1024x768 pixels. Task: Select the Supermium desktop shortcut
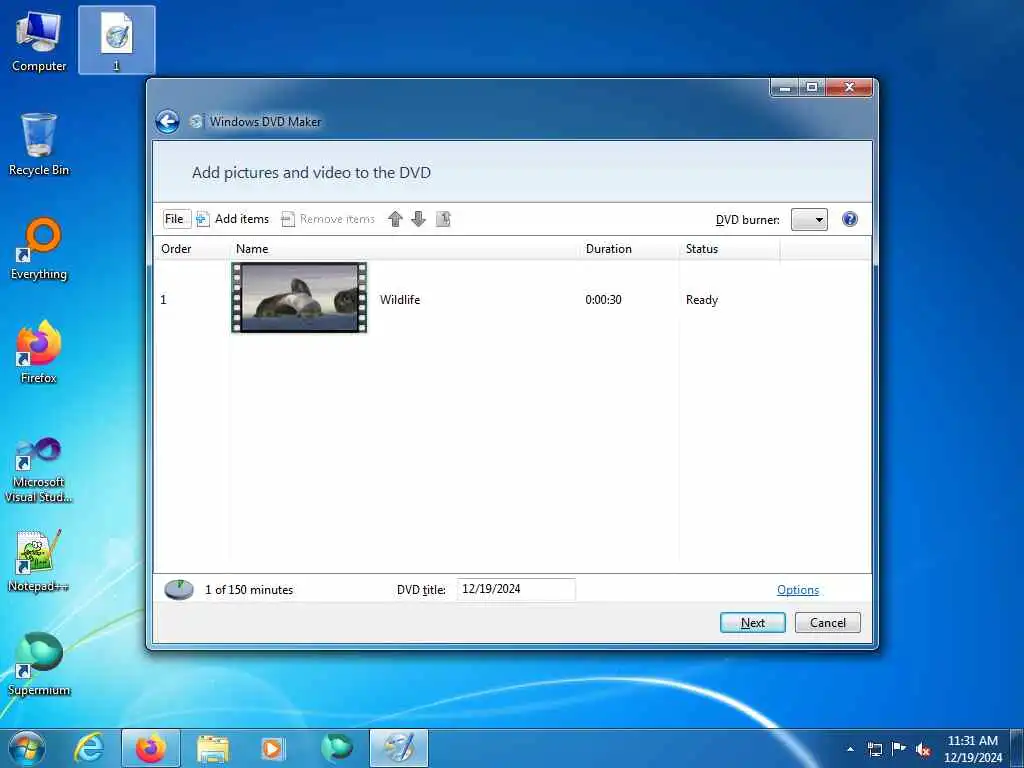(39, 664)
